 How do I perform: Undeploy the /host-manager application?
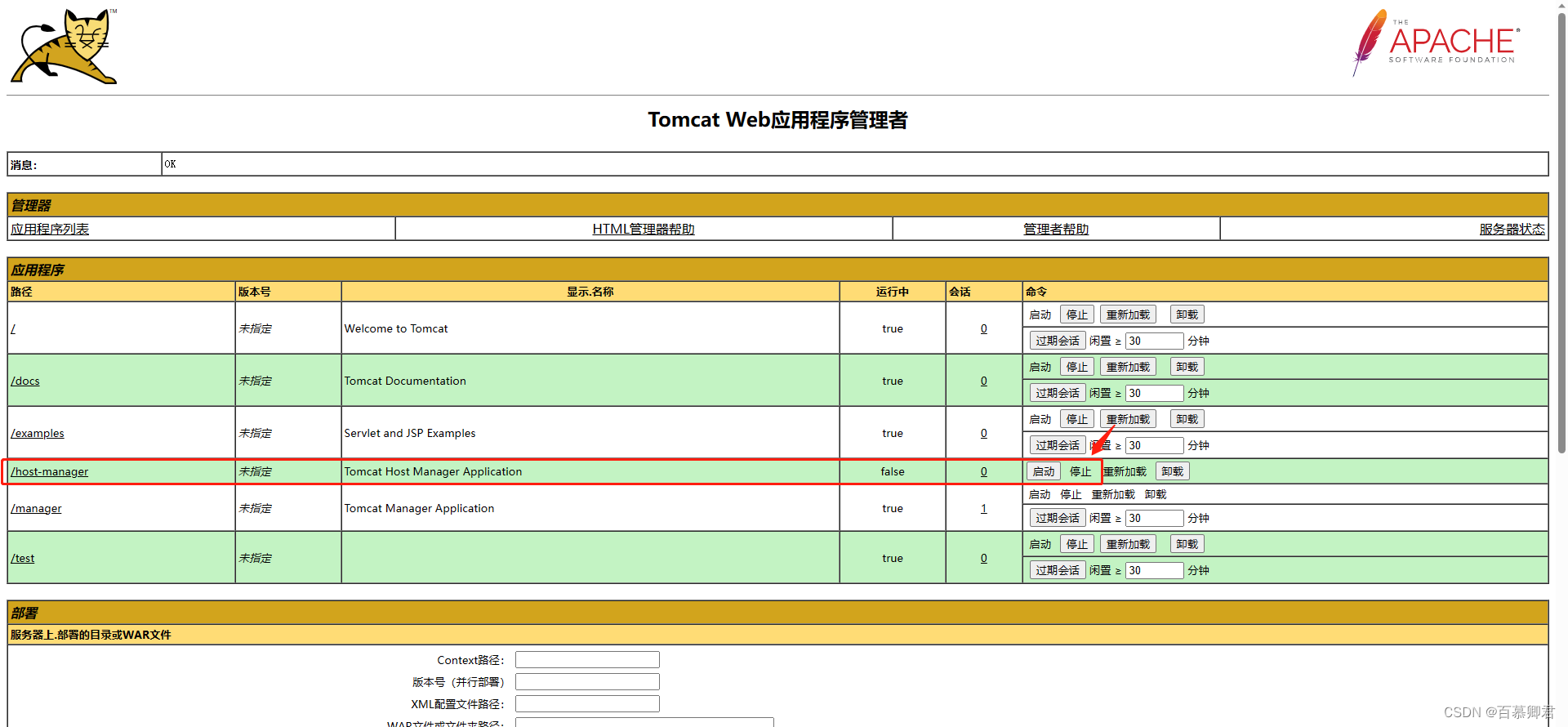[x=1173, y=471]
